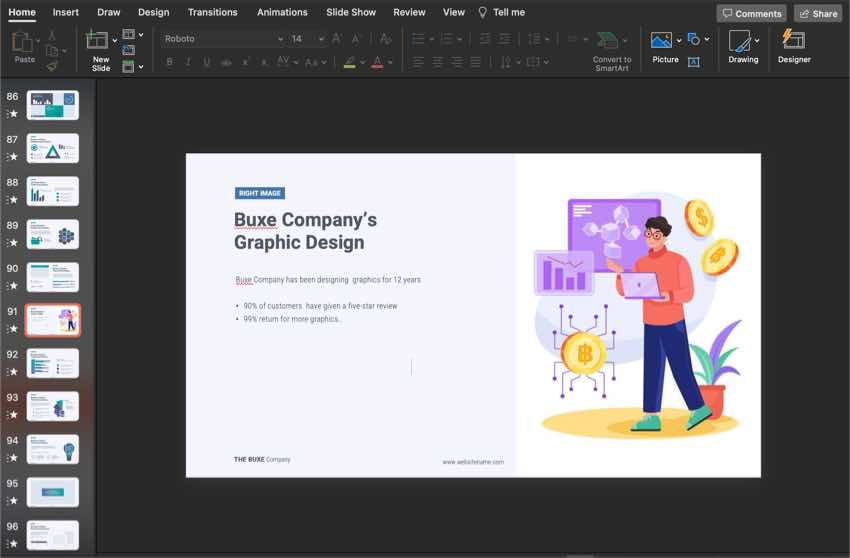
Task: Open the Review tab
Action: click(x=409, y=12)
